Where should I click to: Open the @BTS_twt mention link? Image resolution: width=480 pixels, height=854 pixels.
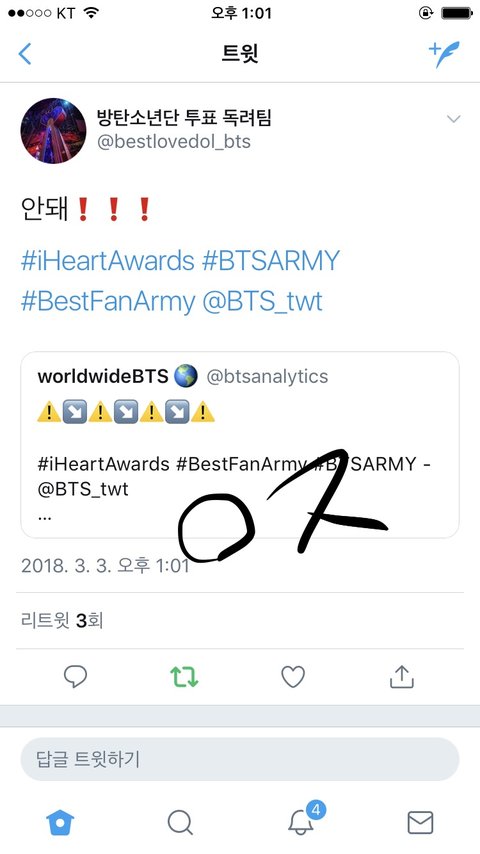click(263, 301)
